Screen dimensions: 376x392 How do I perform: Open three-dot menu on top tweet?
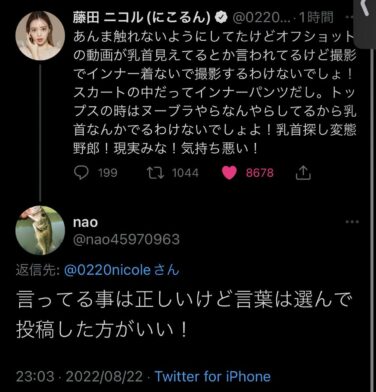pyautogui.click(x=349, y=17)
